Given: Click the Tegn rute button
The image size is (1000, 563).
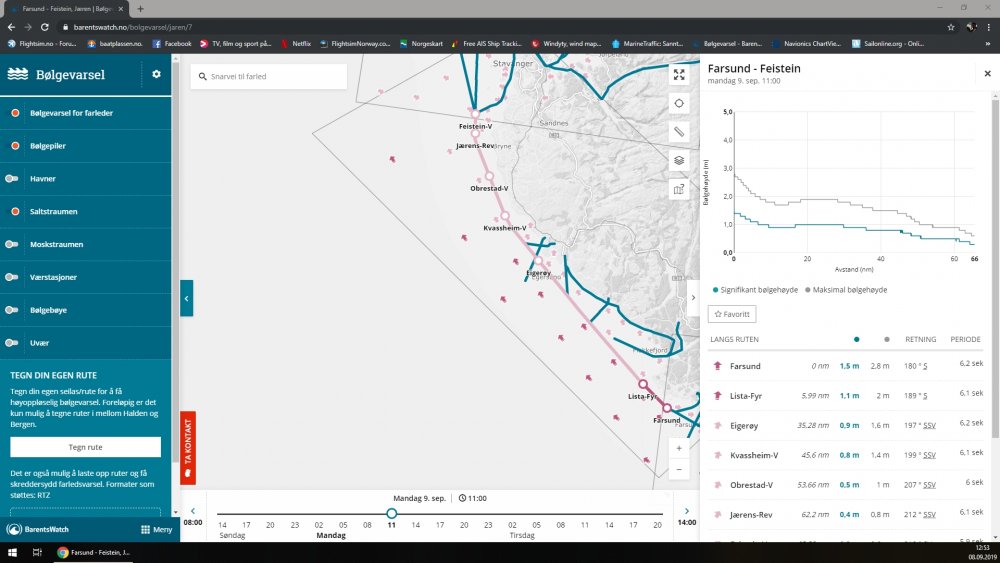Looking at the screenshot, I should (85, 447).
